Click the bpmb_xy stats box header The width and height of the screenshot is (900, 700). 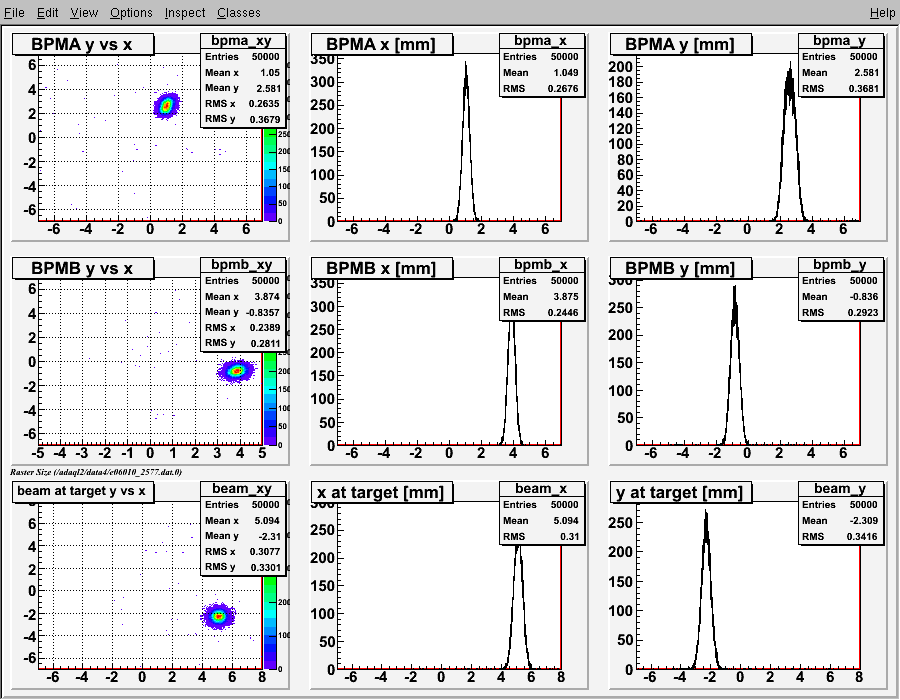click(x=243, y=265)
